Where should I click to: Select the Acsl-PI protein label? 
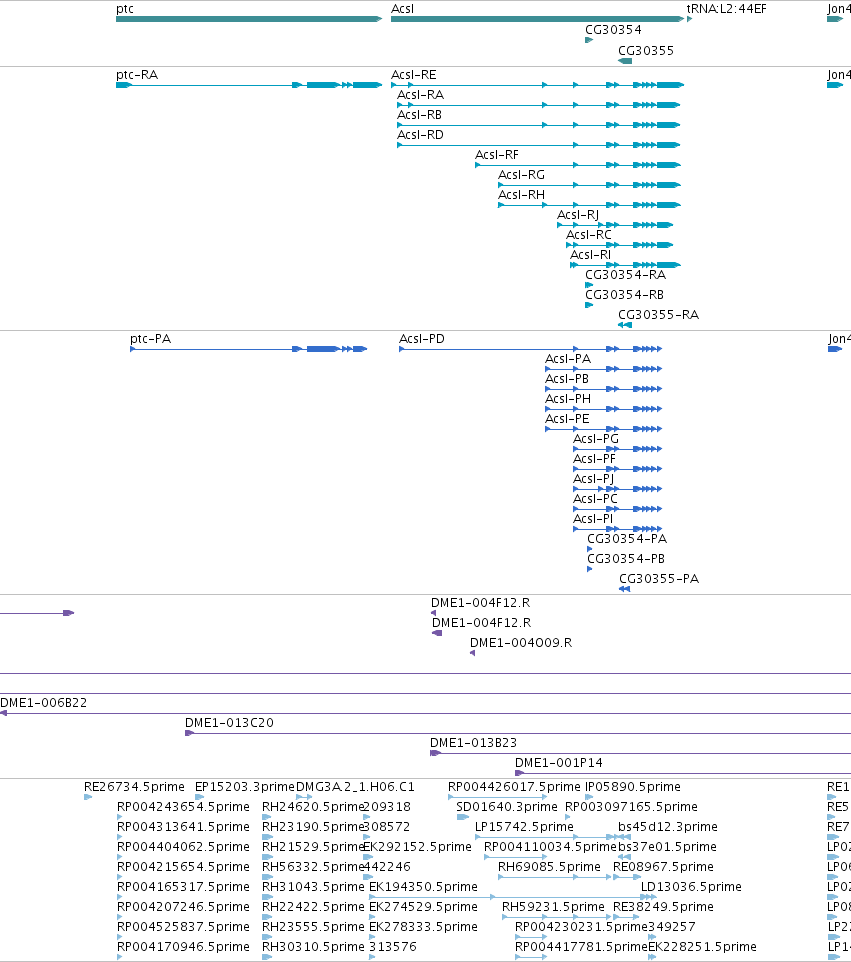pos(593,518)
